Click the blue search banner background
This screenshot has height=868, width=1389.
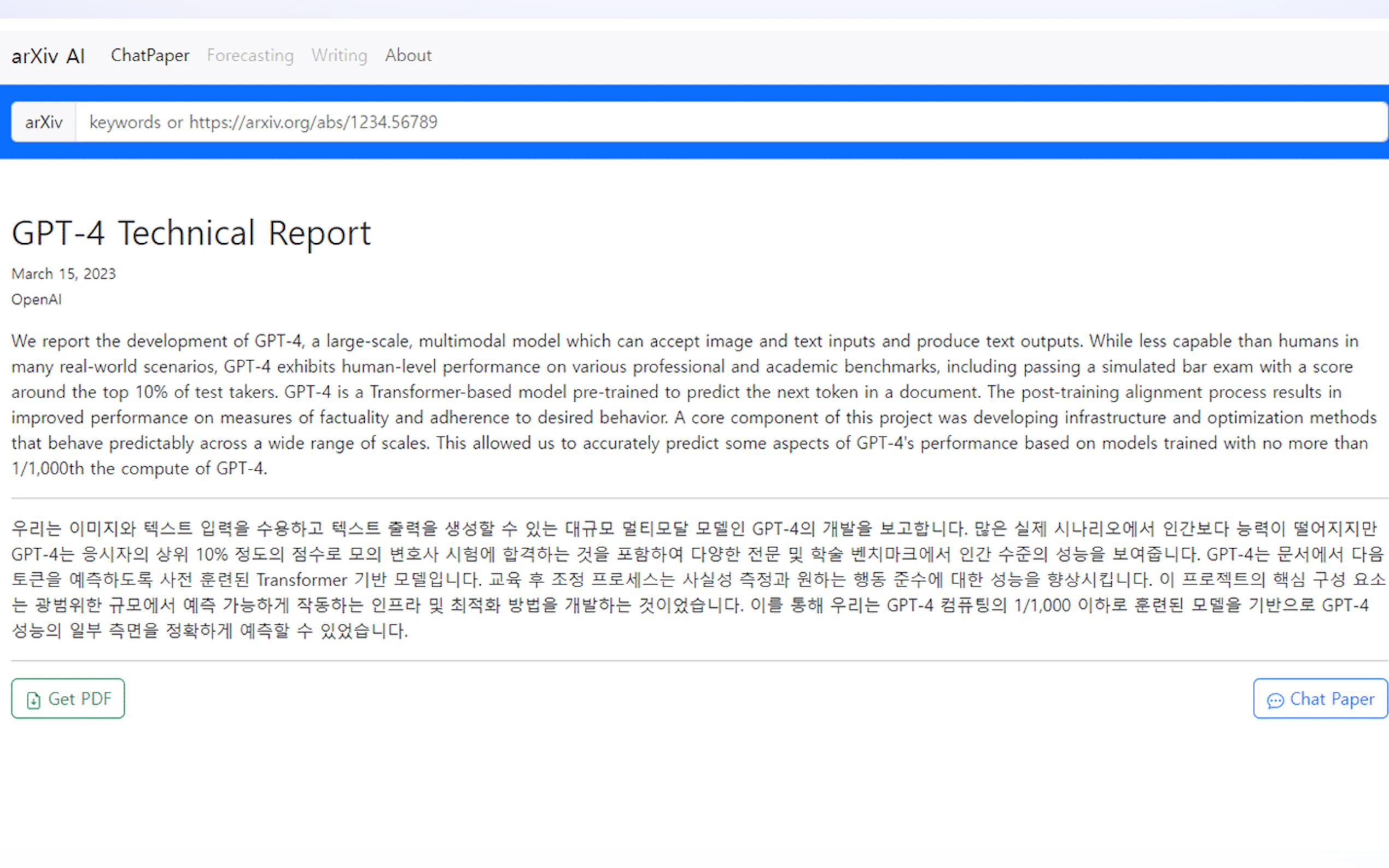(x=689, y=150)
